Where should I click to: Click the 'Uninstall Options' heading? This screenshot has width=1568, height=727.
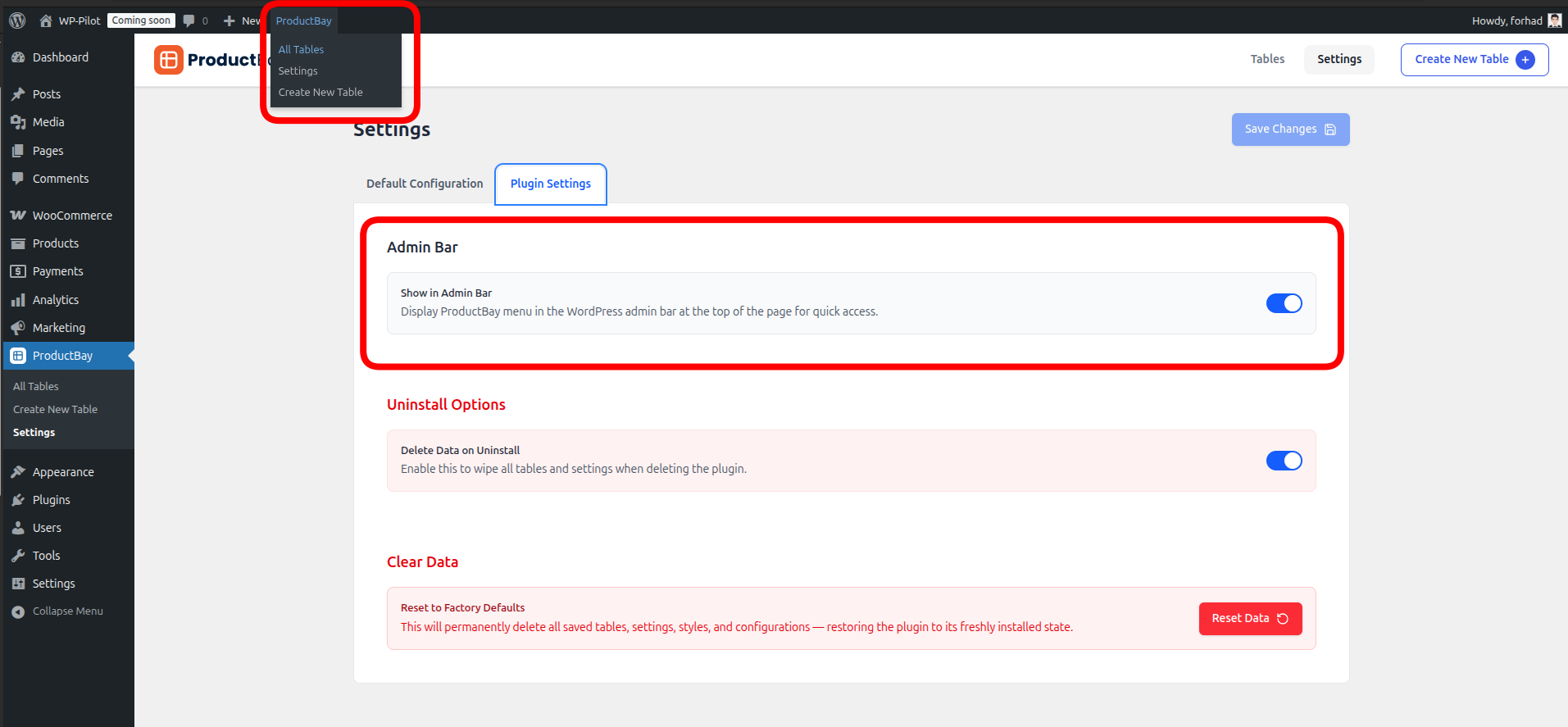point(446,405)
